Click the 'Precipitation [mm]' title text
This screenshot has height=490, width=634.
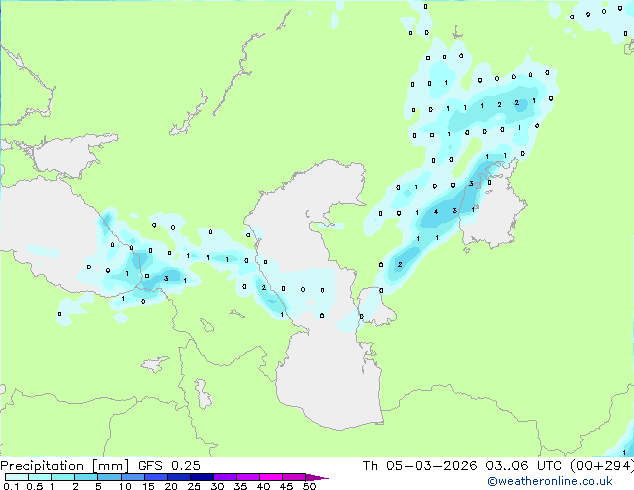point(65,466)
